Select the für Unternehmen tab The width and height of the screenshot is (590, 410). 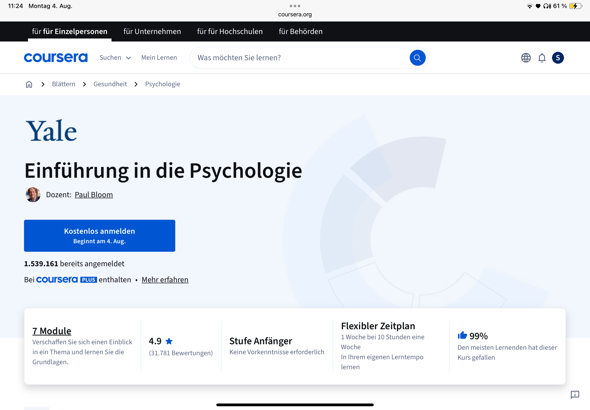tap(152, 32)
